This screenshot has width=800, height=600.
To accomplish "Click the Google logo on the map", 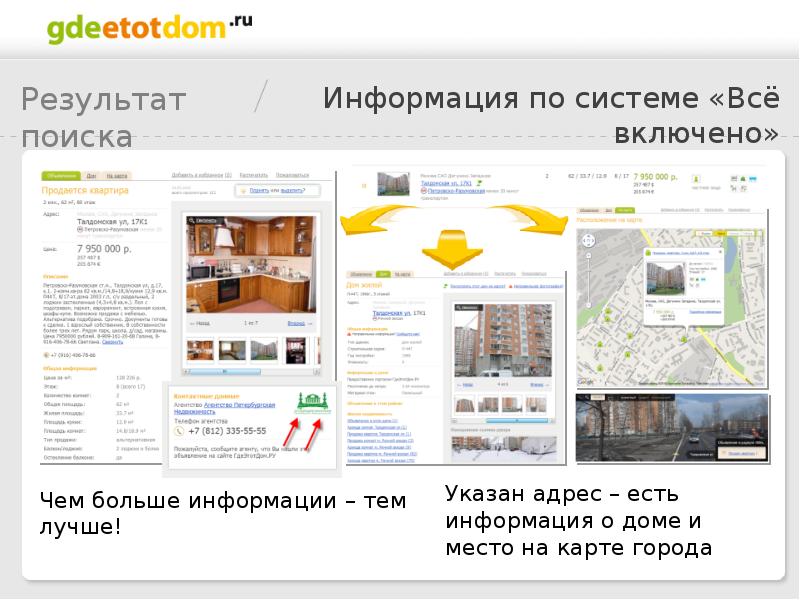I will 585,379.
